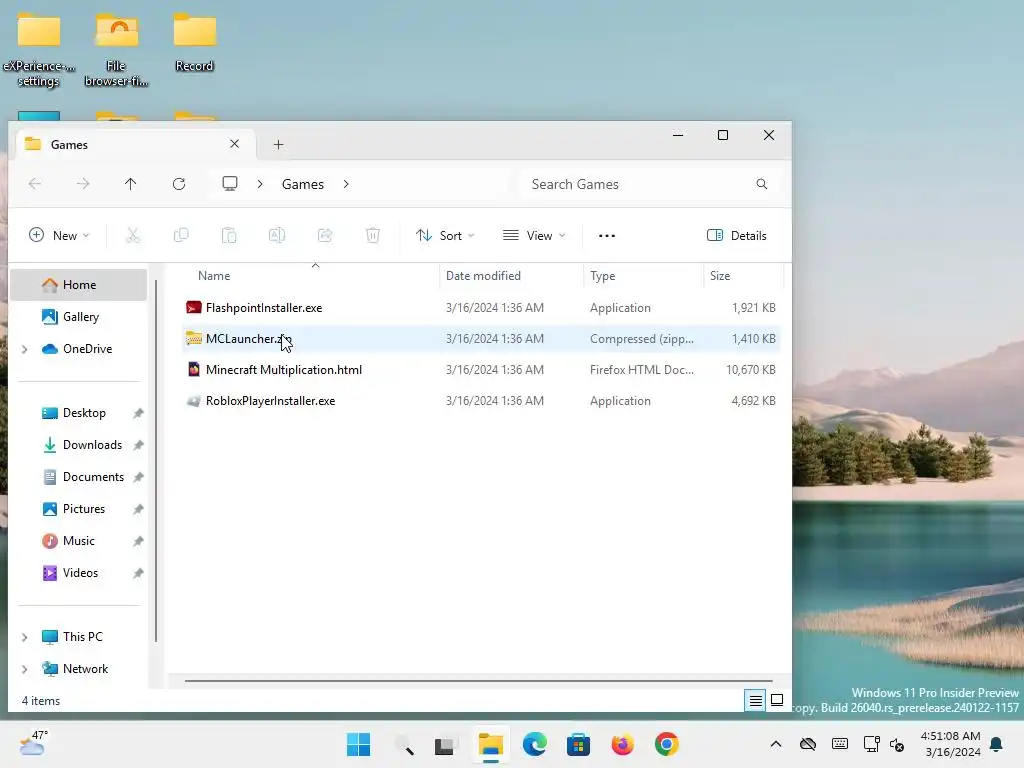
Task: Open the Sort dropdown
Action: tap(445, 236)
